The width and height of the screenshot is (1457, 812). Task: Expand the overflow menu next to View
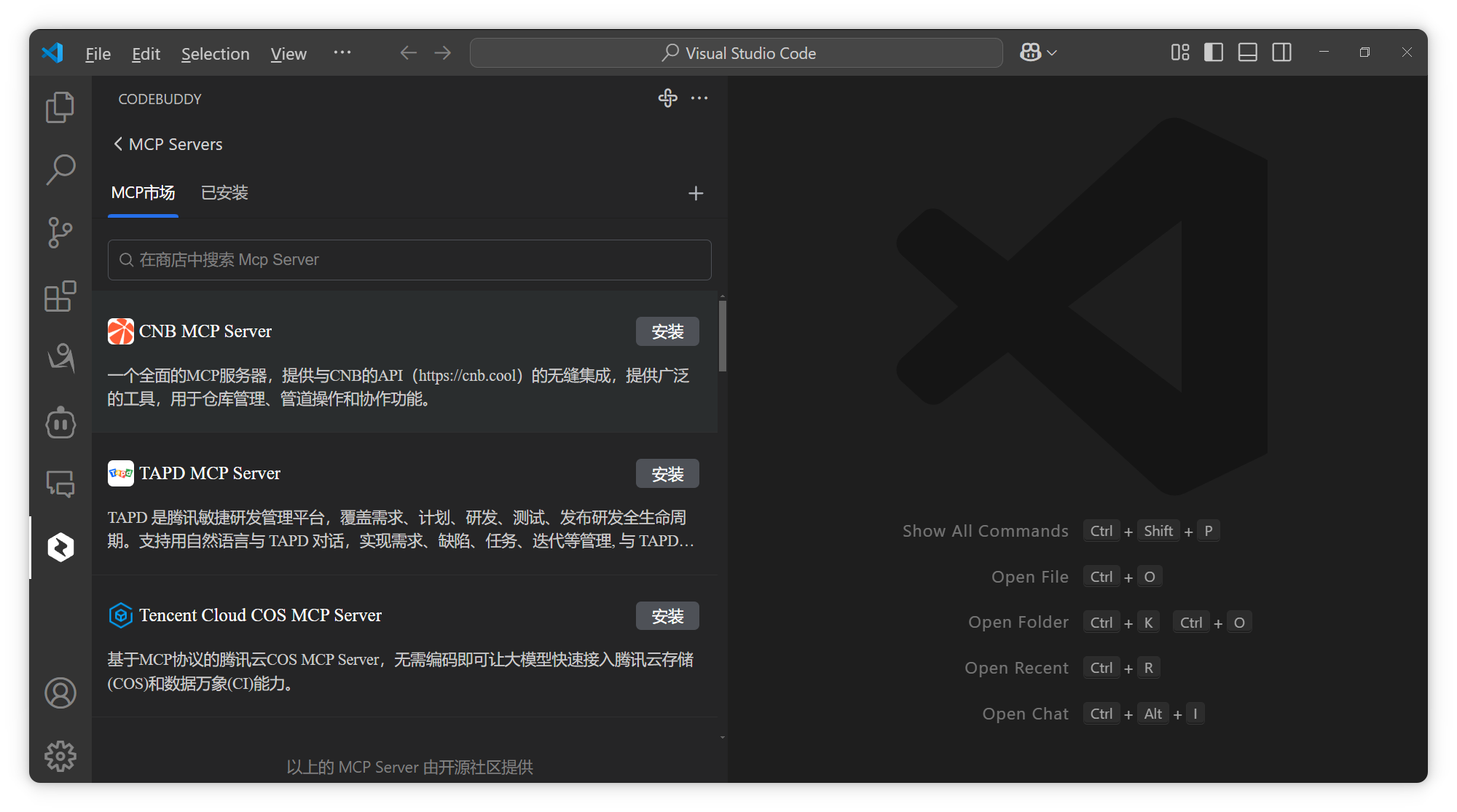[x=342, y=52]
